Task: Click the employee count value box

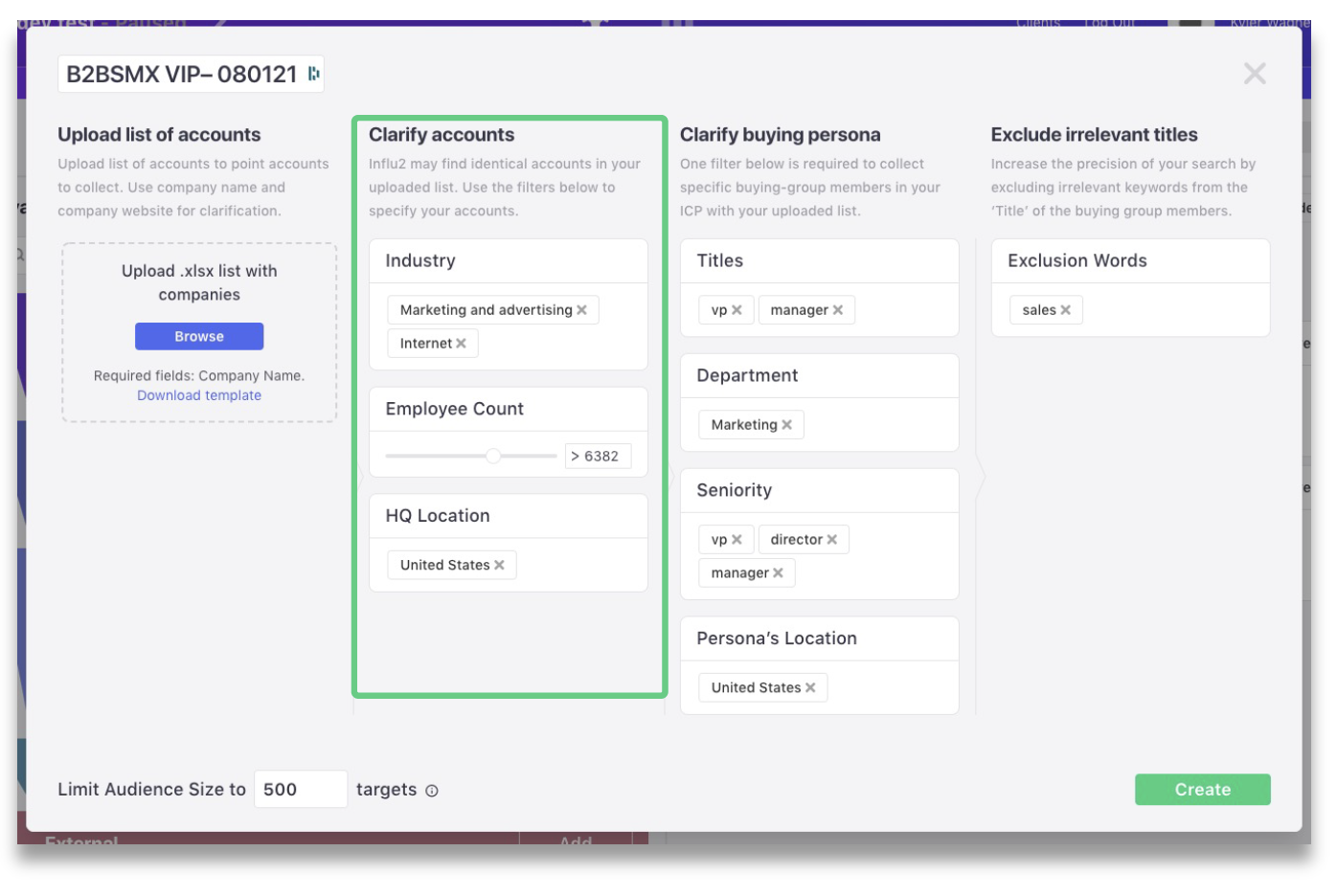Action: click(x=599, y=457)
